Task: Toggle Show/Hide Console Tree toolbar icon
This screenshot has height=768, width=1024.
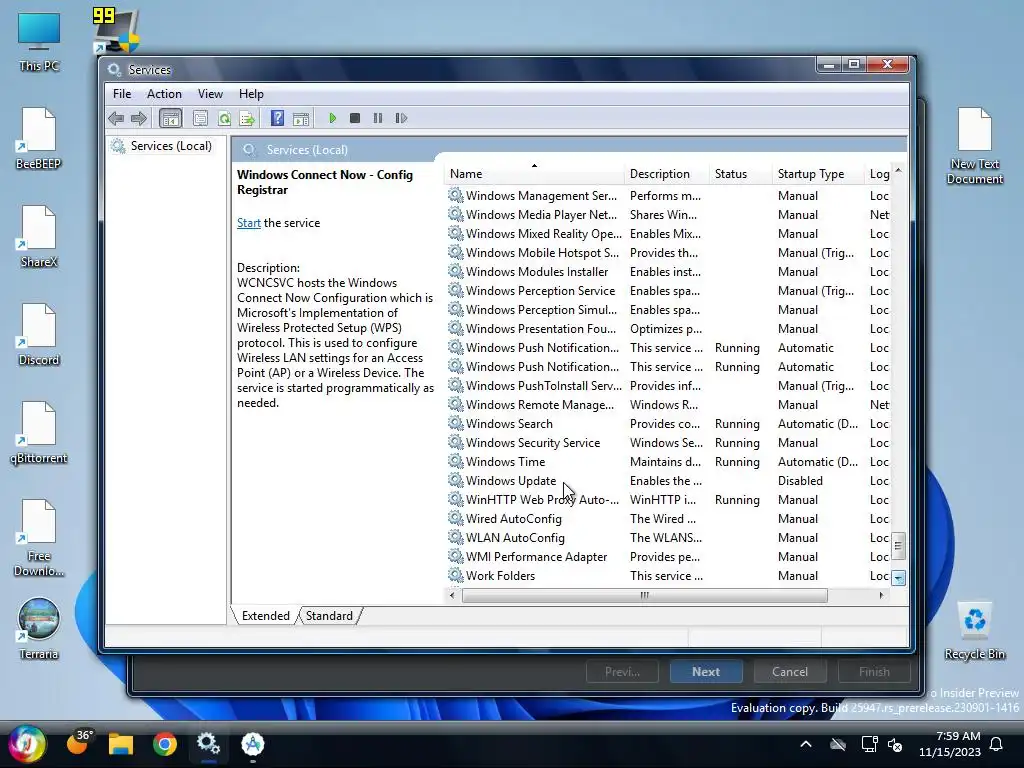Action: [x=170, y=118]
